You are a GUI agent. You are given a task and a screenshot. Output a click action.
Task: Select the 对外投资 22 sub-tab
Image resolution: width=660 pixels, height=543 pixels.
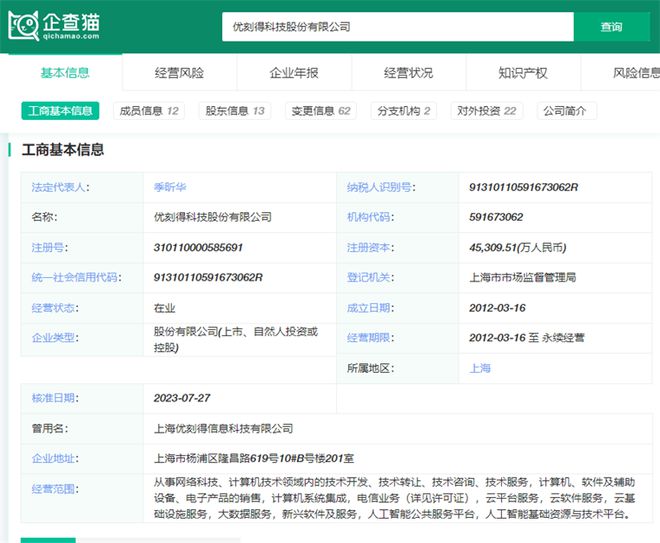pos(487,111)
